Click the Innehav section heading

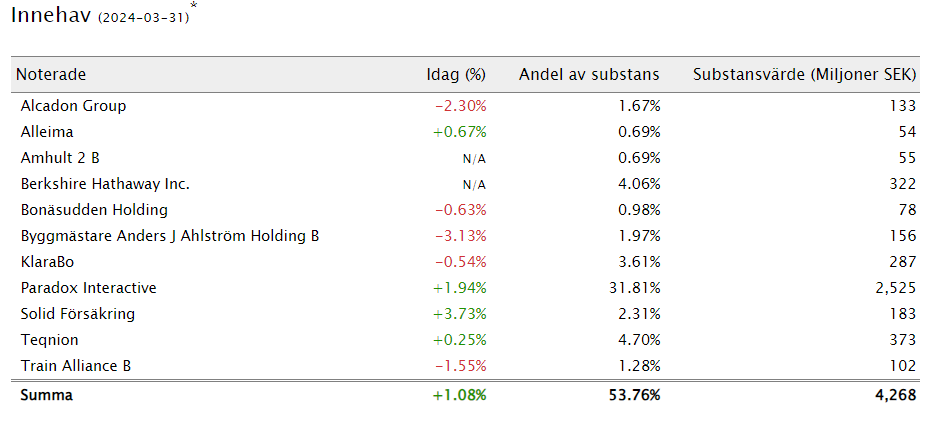point(51,15)
